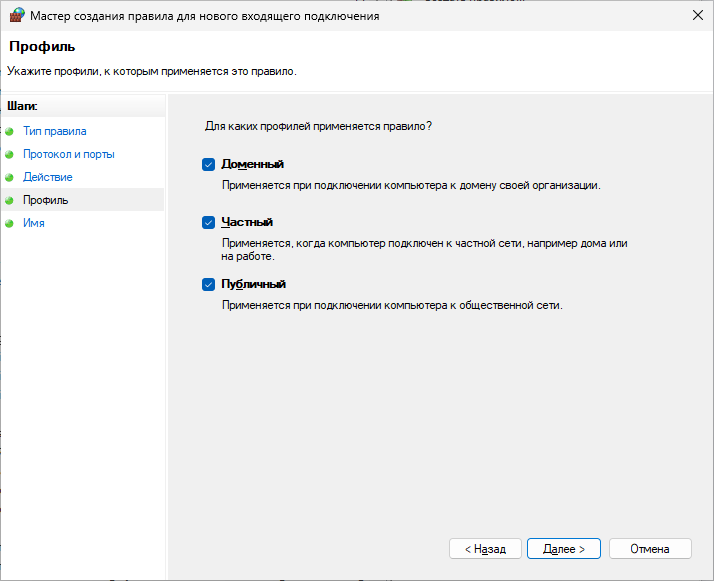Image resolution: width=714 pixels, height=581 pixels.
Task: Disable the Публичный profile checkbox
Action: [x=209, y=284]
